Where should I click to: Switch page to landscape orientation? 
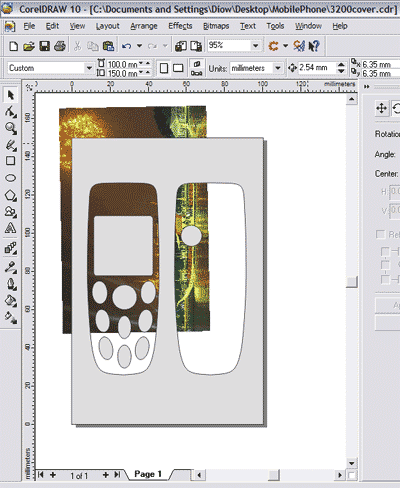178,68
